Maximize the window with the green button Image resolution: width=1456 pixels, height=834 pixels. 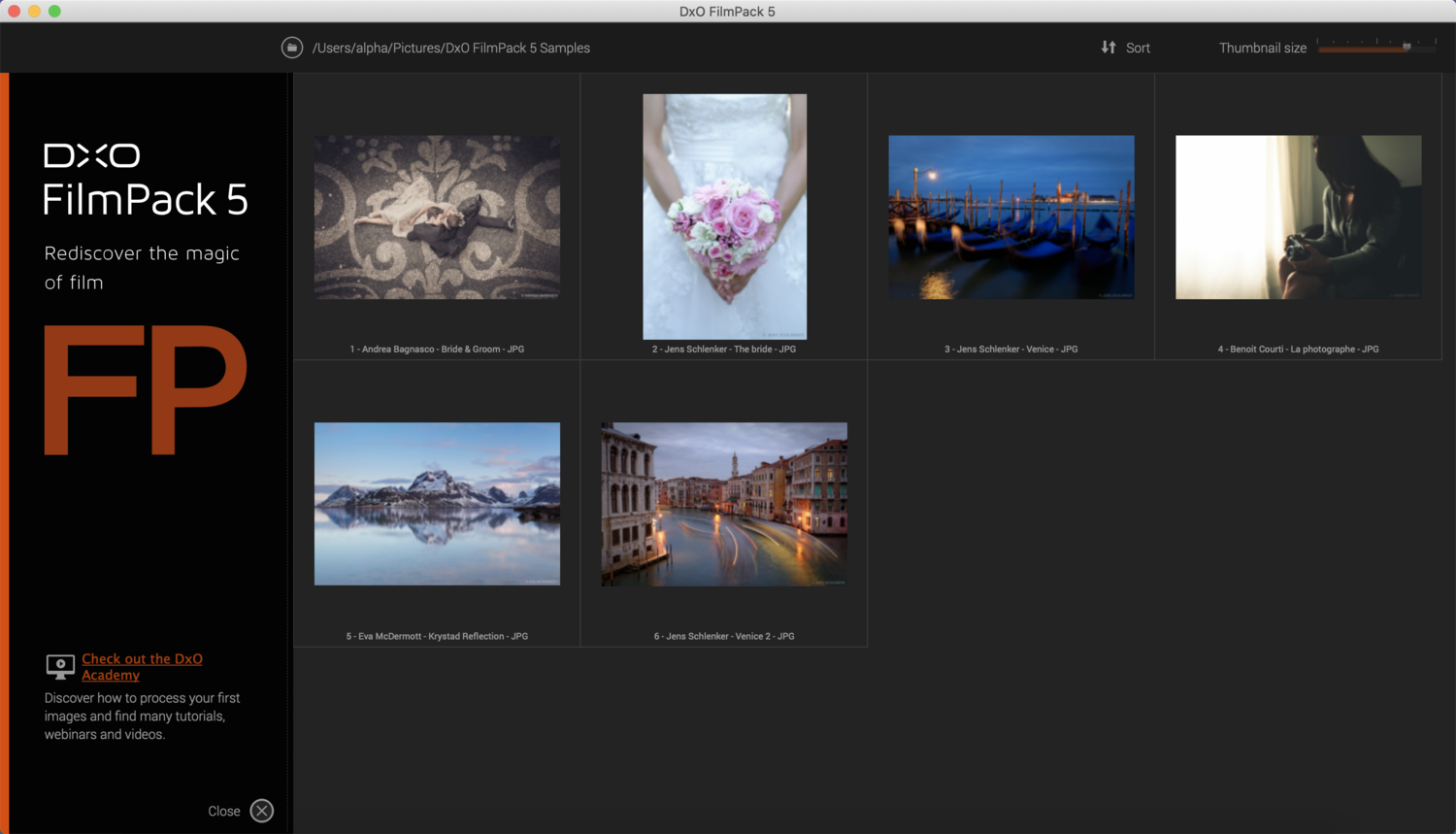click(x=54, y=11)
